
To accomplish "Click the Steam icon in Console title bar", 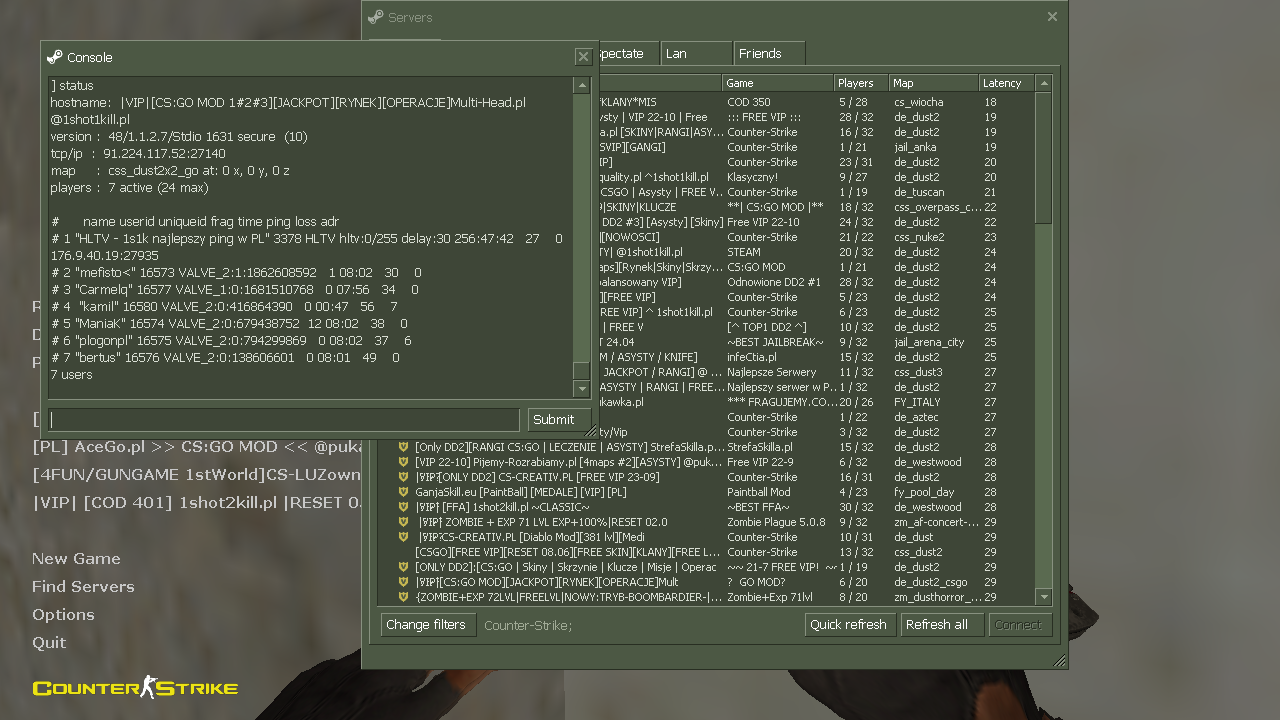I will pos(55,57).
